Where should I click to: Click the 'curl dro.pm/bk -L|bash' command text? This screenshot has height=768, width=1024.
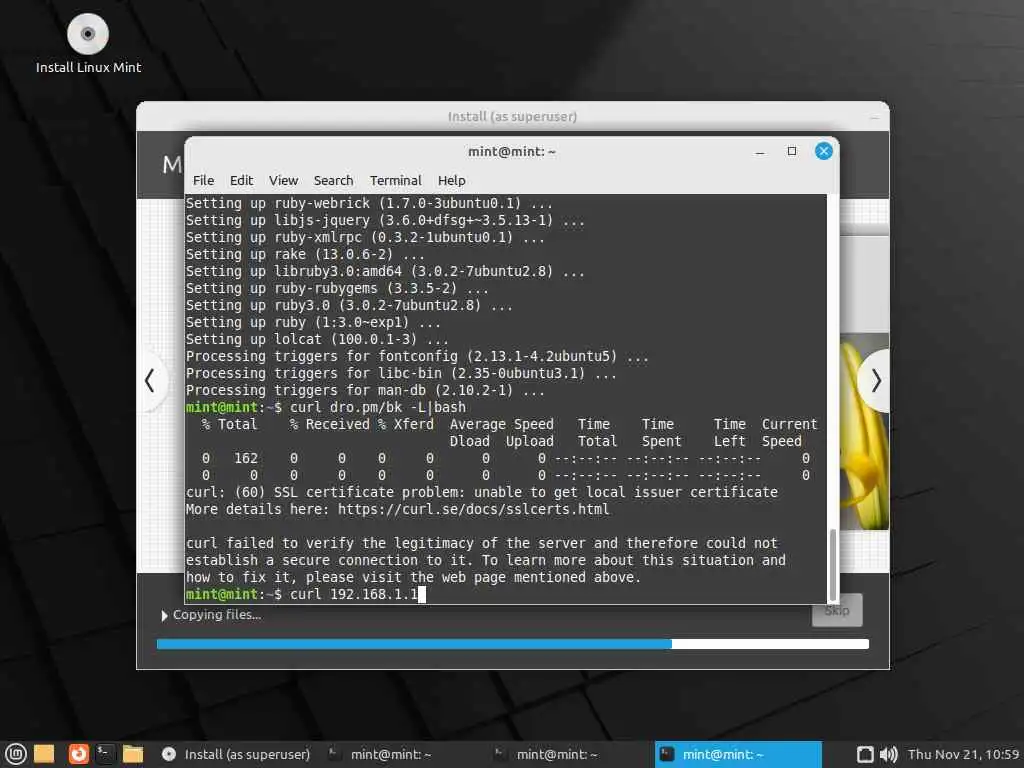click(377, 408)
